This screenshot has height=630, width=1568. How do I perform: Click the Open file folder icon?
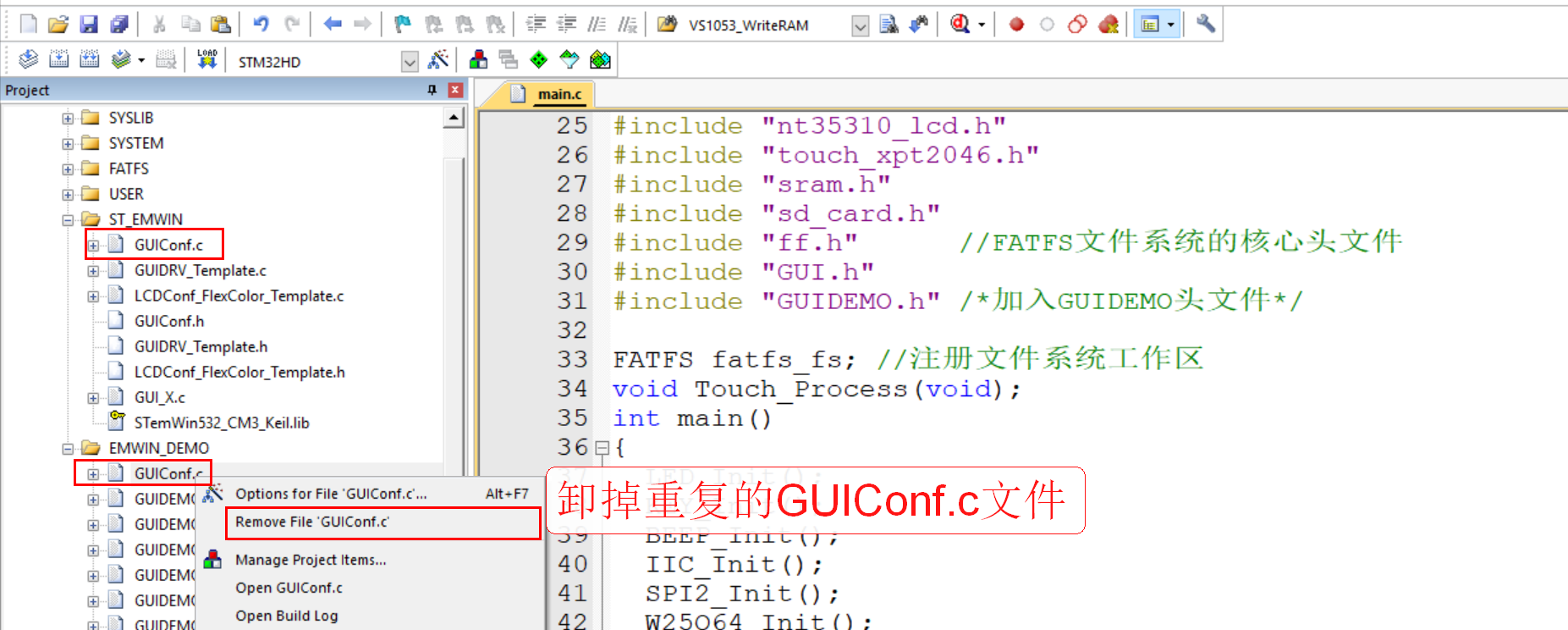(x=58, y=25)
